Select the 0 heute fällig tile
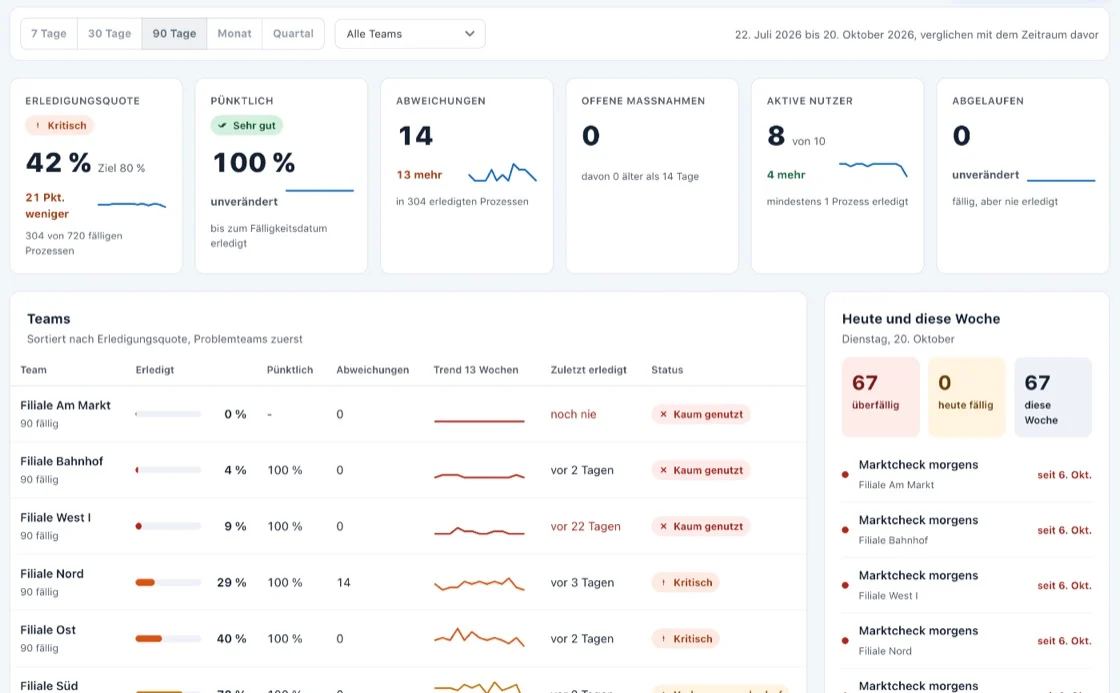The height and width of the screenshot is (693, 1120). click(966, 397)
